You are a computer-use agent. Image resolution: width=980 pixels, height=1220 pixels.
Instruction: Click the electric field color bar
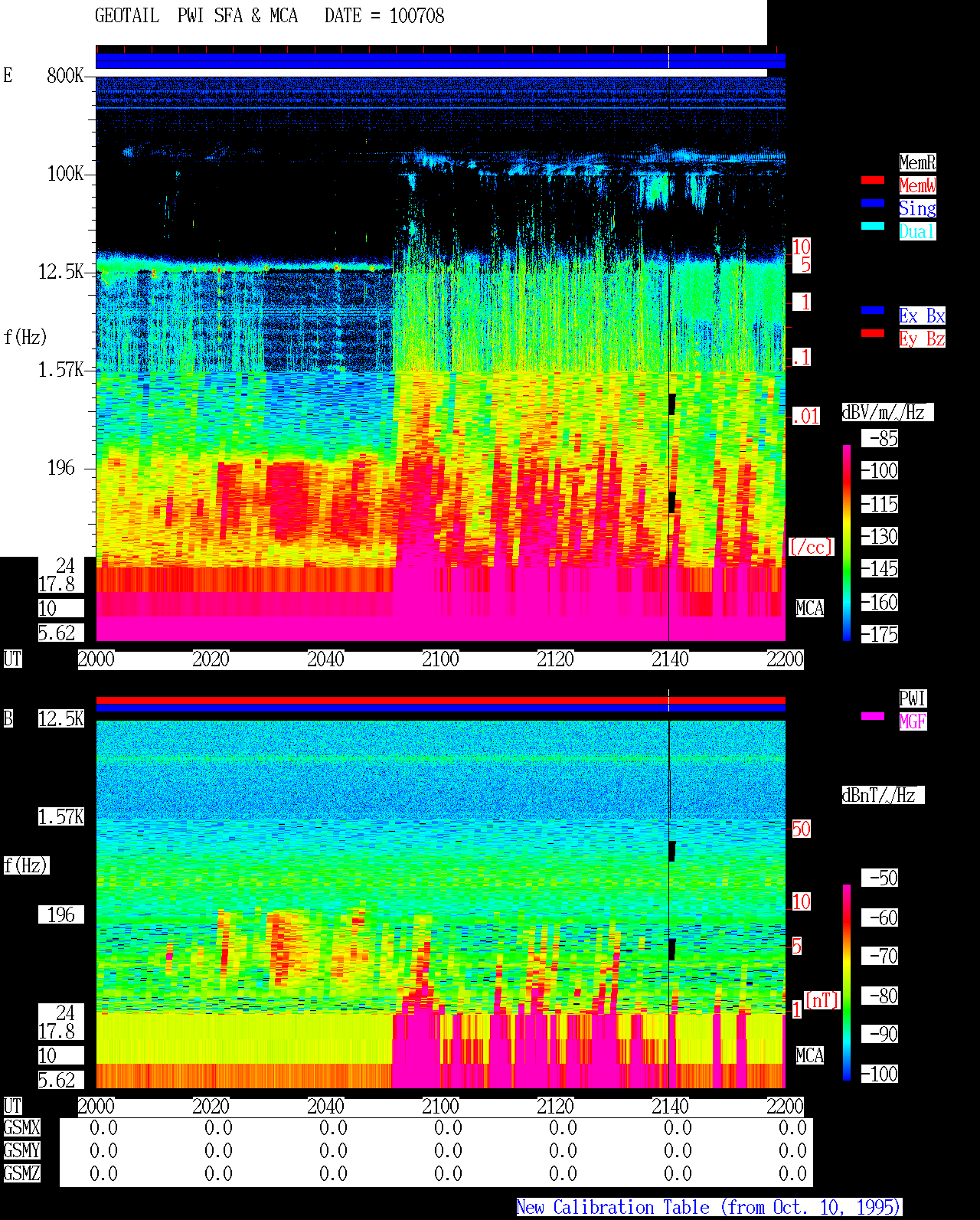tap(847, 543)
